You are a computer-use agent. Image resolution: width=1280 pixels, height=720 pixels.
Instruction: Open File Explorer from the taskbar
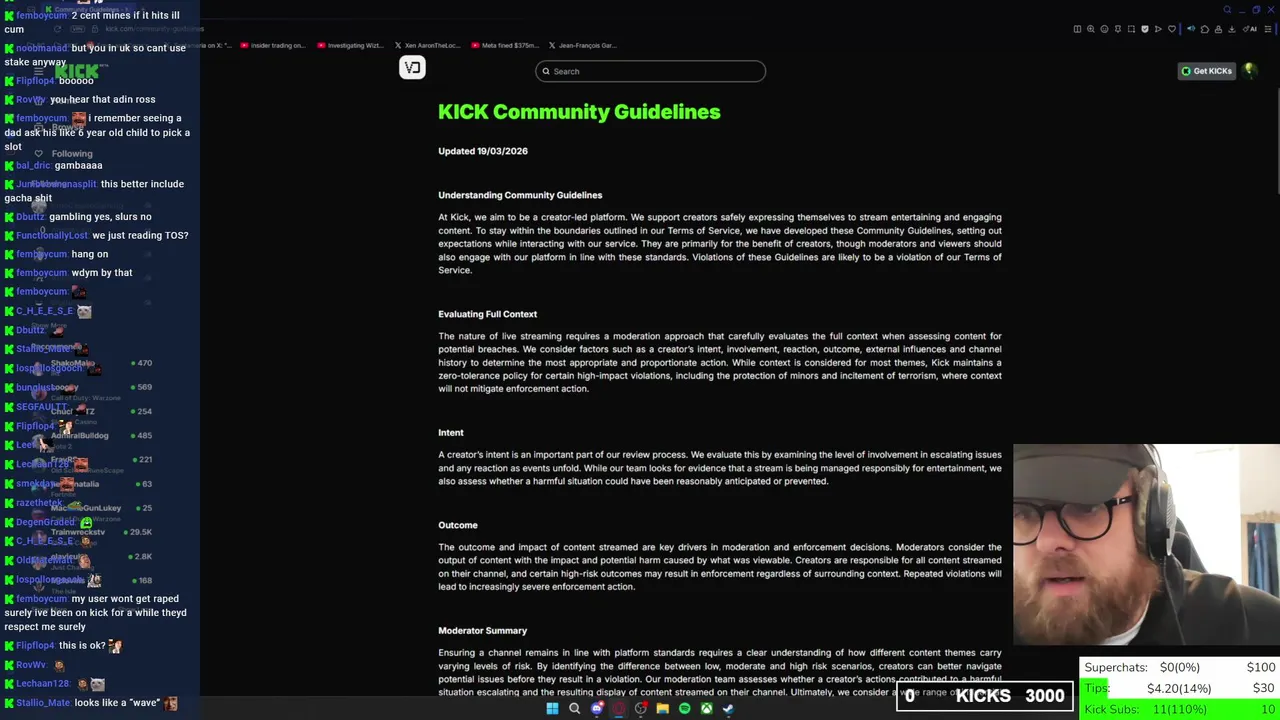pyautogui.click(x=662, y=709)
